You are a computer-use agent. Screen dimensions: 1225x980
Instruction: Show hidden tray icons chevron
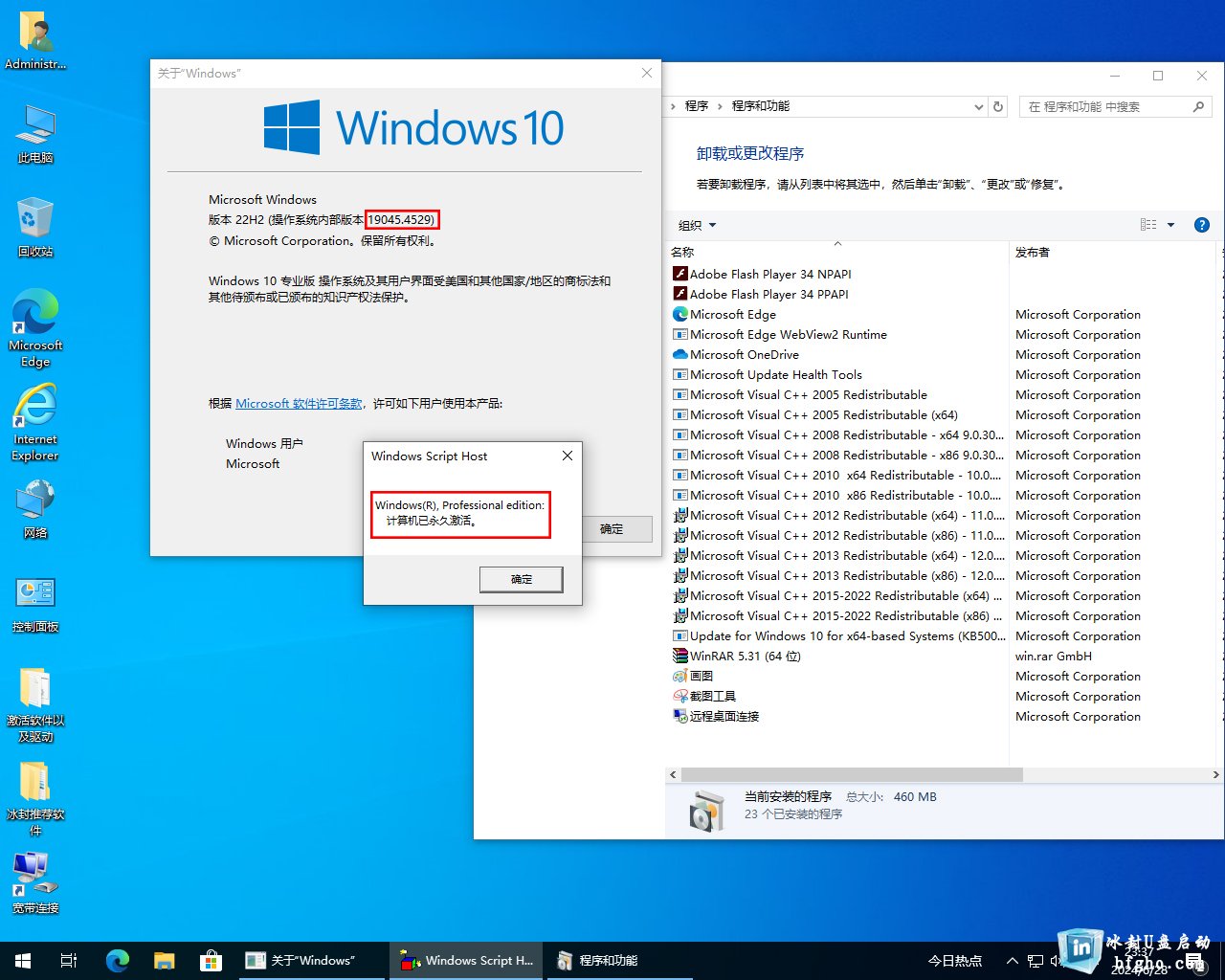point(1012,960)
